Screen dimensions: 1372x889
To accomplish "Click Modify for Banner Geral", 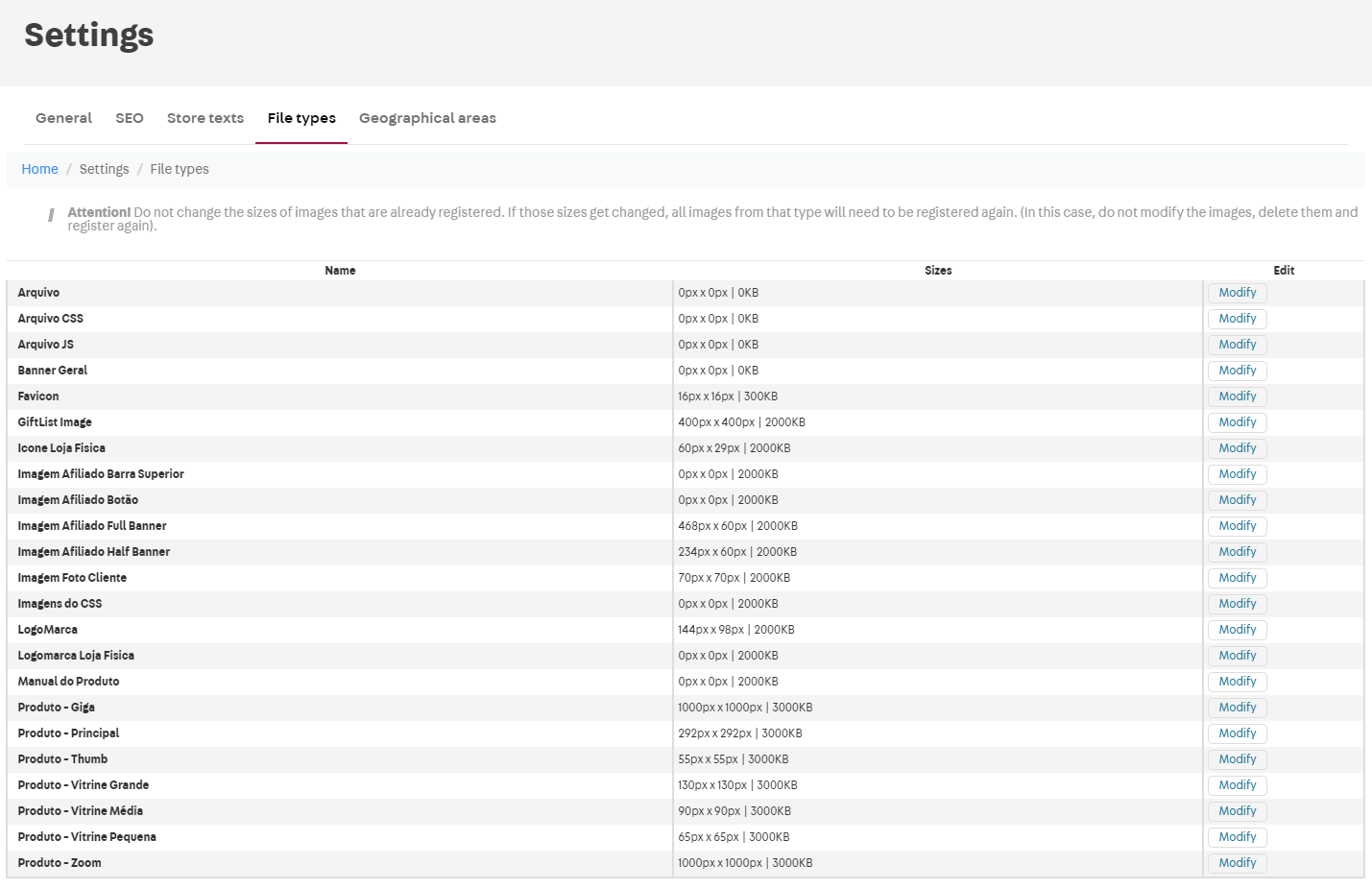I will point(1237,371).
